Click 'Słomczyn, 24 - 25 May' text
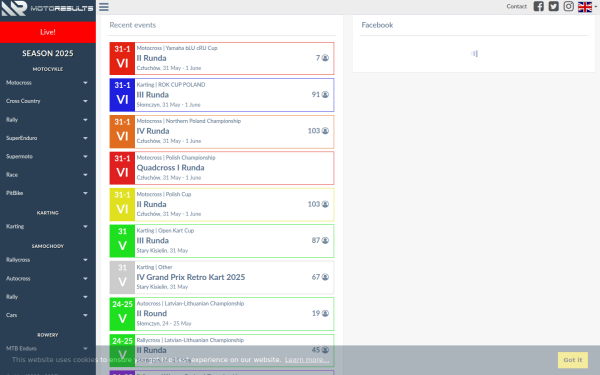The width and height of the screenshot is (600, 375). click(x=164, y=323)
